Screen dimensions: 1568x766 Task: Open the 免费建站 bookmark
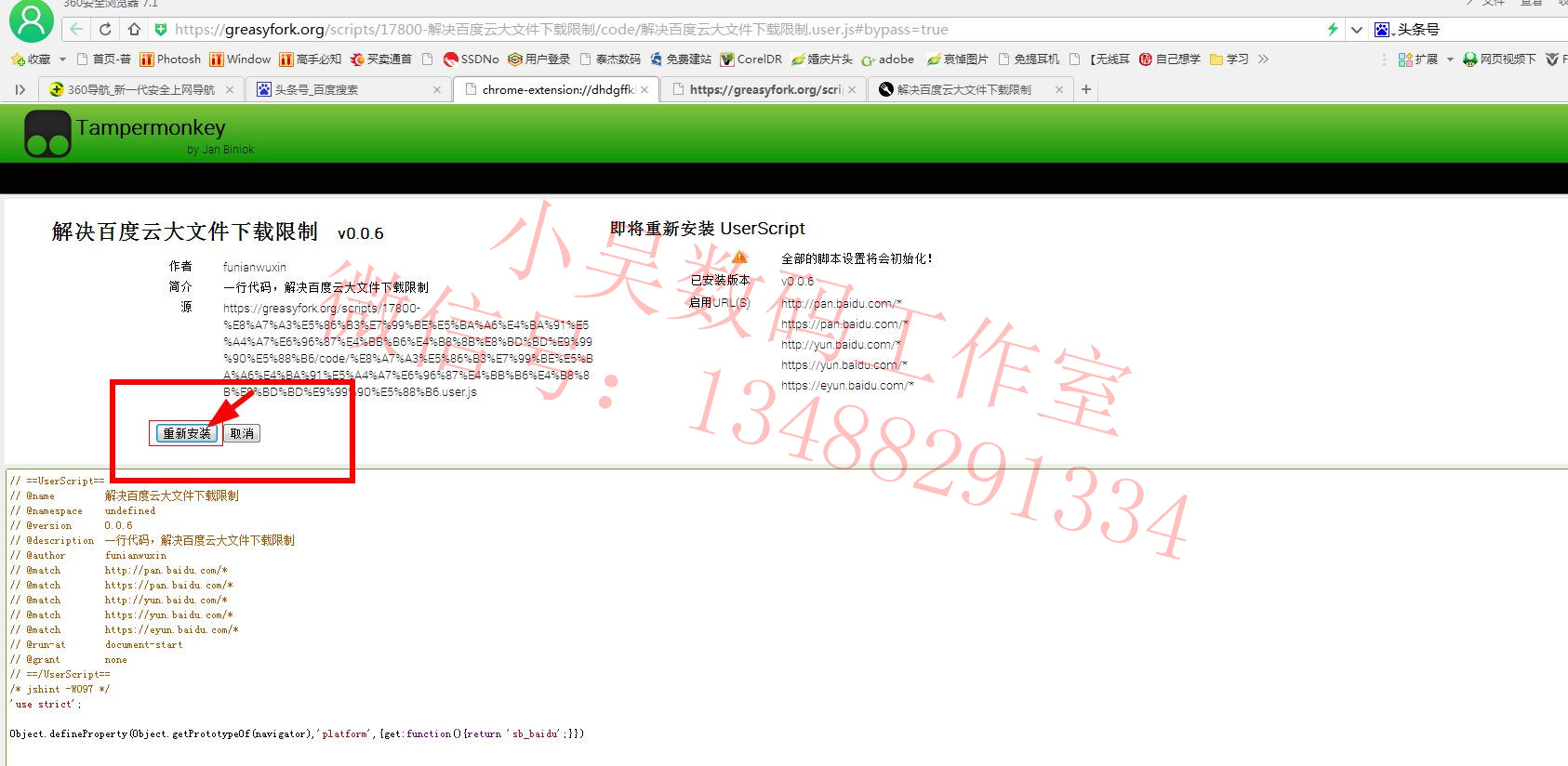click(681, 59)
